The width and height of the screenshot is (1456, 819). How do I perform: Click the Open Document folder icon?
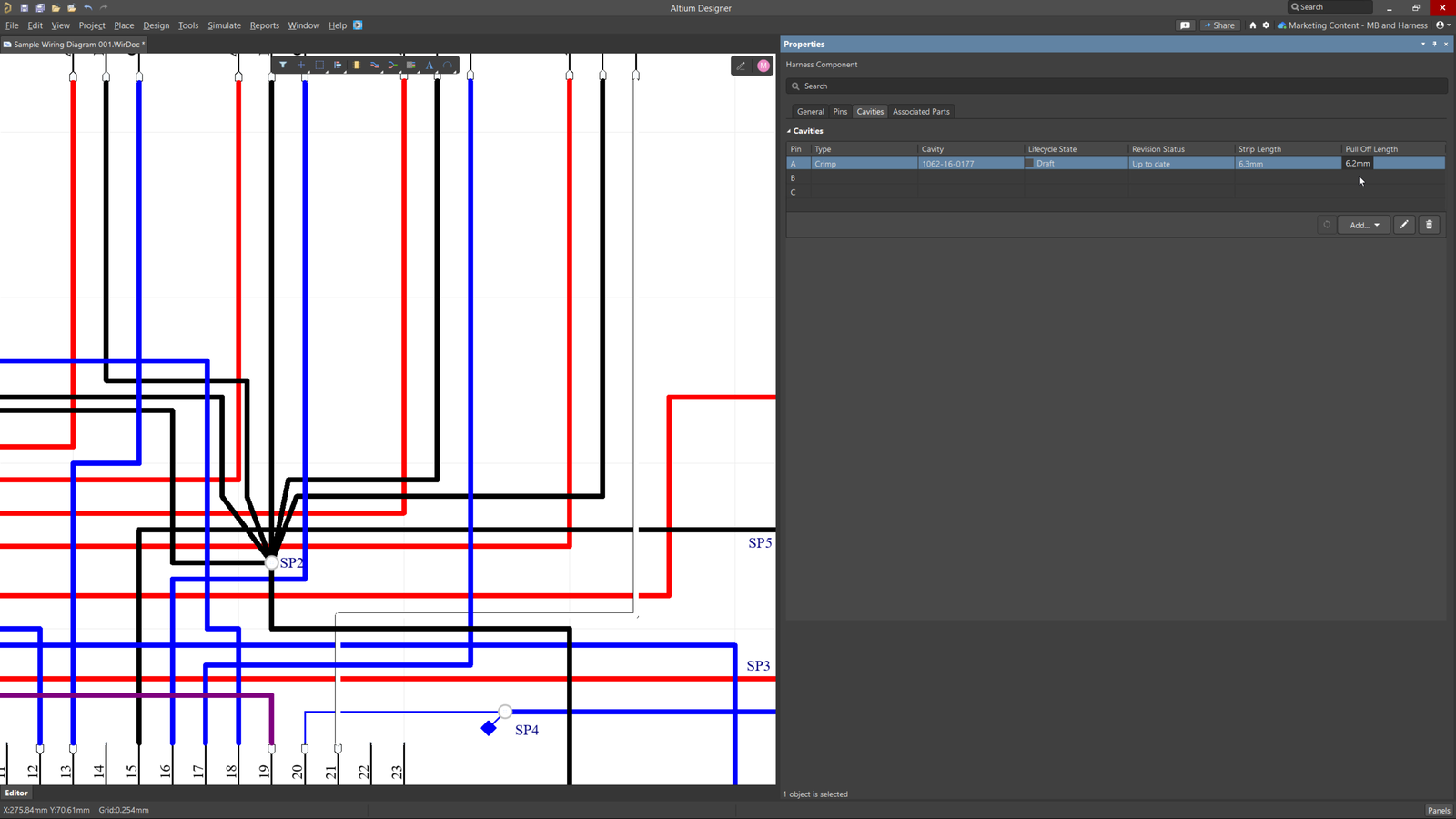(x=56, y=7)
